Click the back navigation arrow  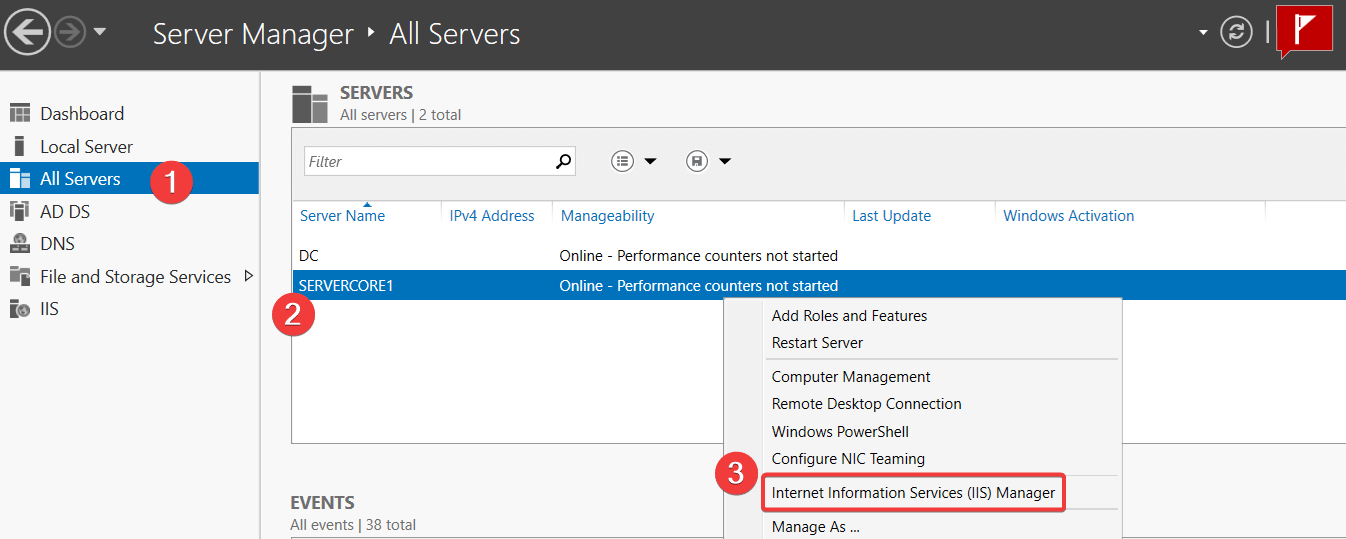point(28,33)
